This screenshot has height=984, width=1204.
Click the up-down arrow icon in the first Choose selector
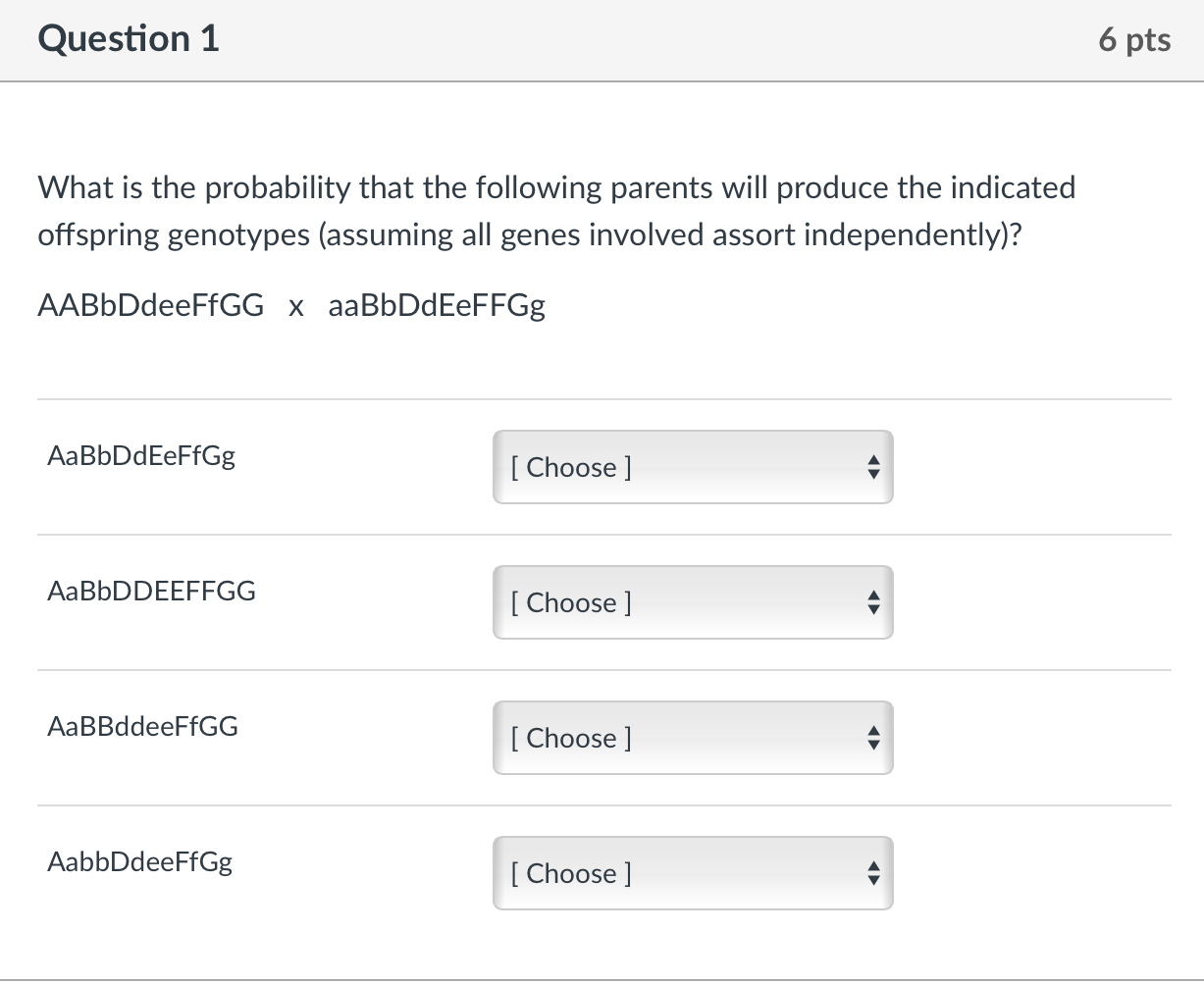874,468
